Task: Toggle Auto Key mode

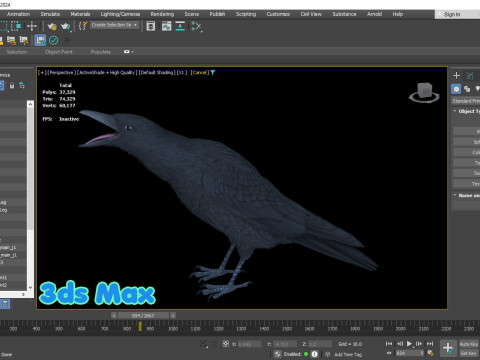Action: pos(468,344)
